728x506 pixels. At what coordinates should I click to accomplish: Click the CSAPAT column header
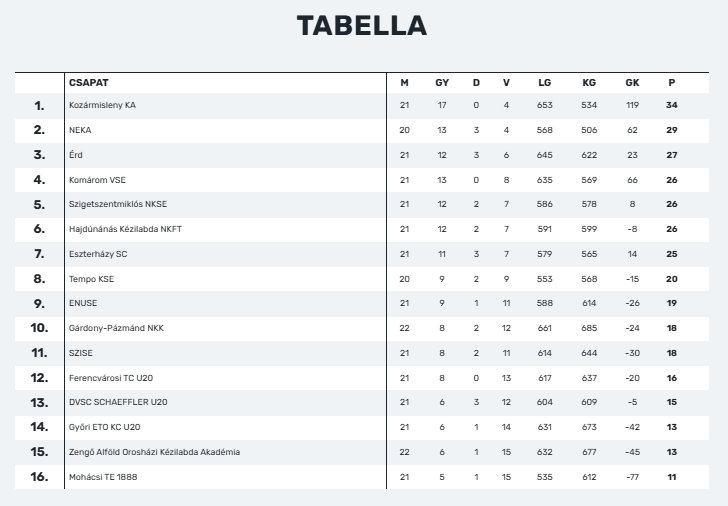[89, 83]
